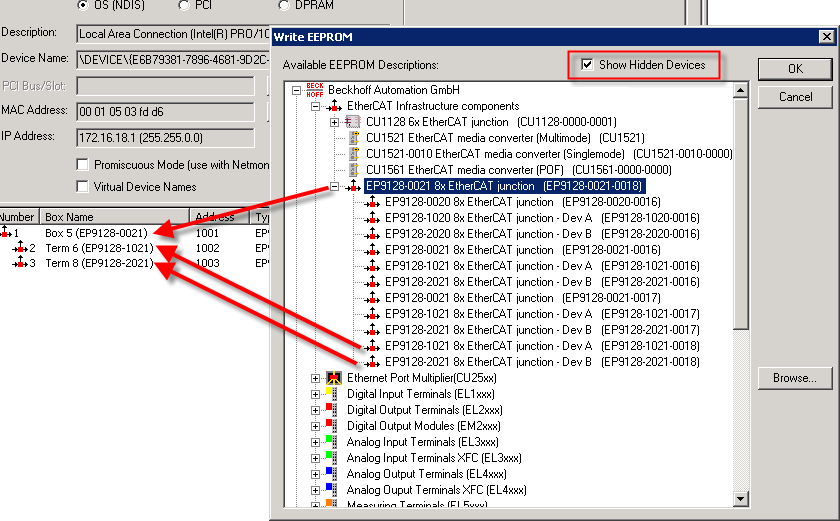
Task: Uncheck the Show Hidden Devices checkbox
Action: tap(587, 65)
